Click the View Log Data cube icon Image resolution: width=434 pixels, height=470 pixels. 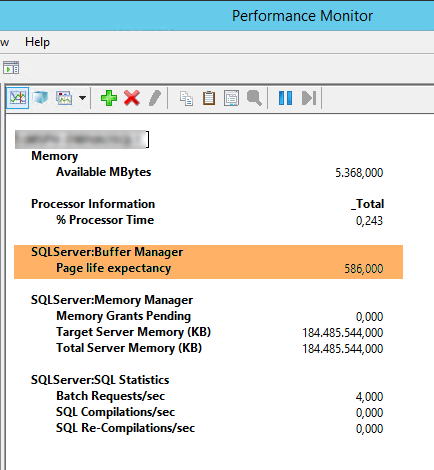pos(40,98)
